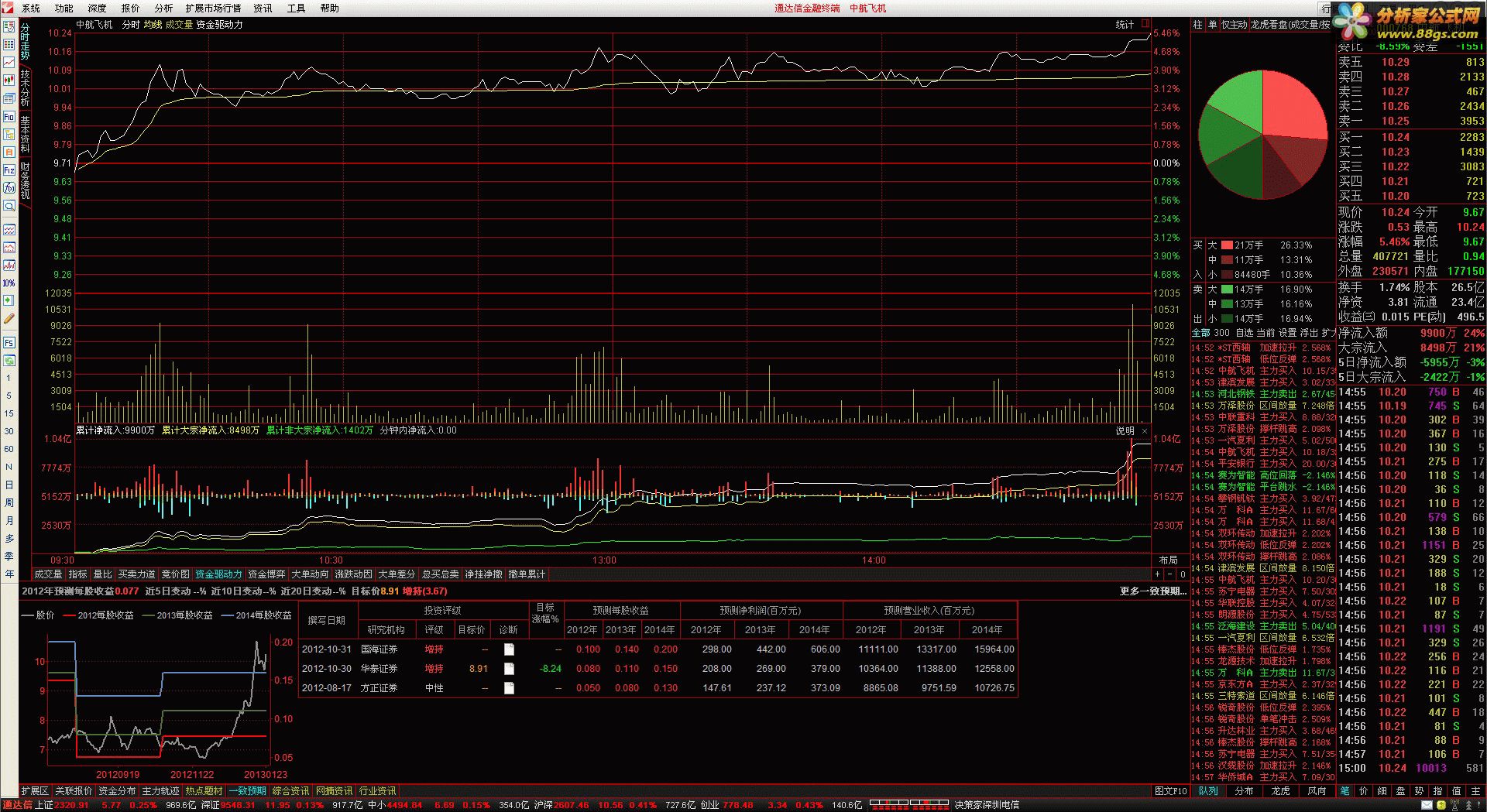Close the 资金驱动力 indicator panel

pyautogui.click(x=1145, y=431)
